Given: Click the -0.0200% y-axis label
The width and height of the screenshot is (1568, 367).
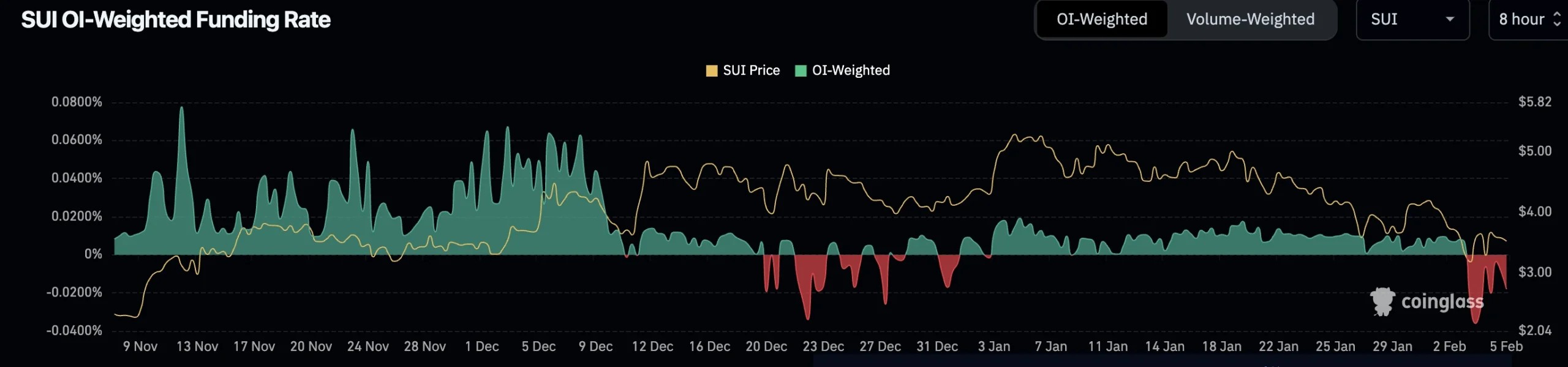Looking at the screenshot, I should (74, 292).
